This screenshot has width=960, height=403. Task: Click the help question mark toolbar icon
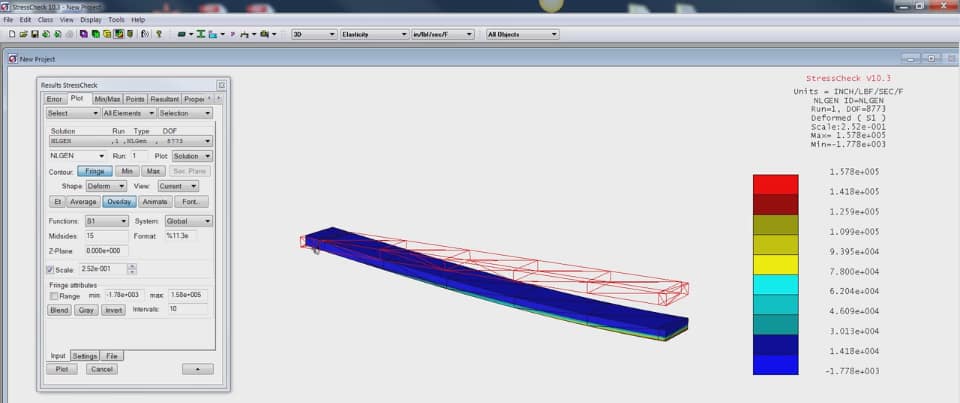click(159, 34)
